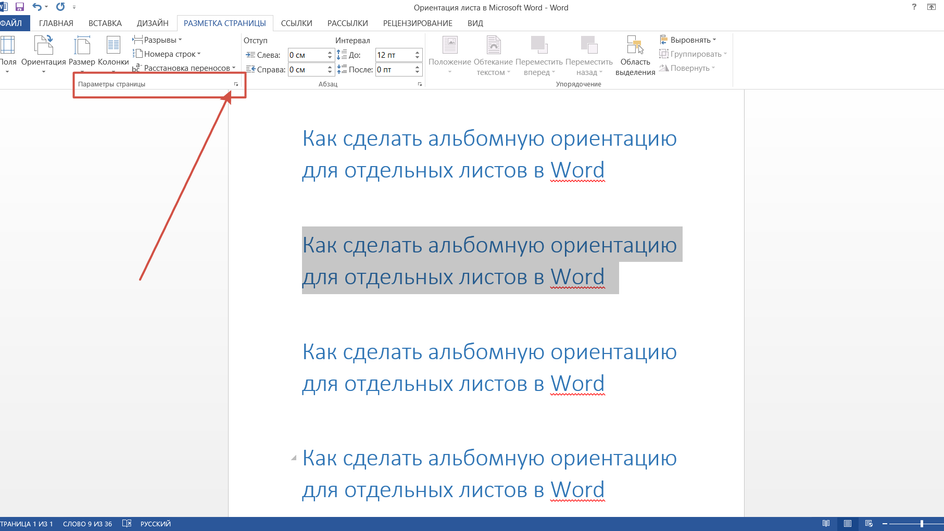The height and width of the screenshot is (531, 944).
Task: Open the Область выделения selection pane
Action: point(635,55)
